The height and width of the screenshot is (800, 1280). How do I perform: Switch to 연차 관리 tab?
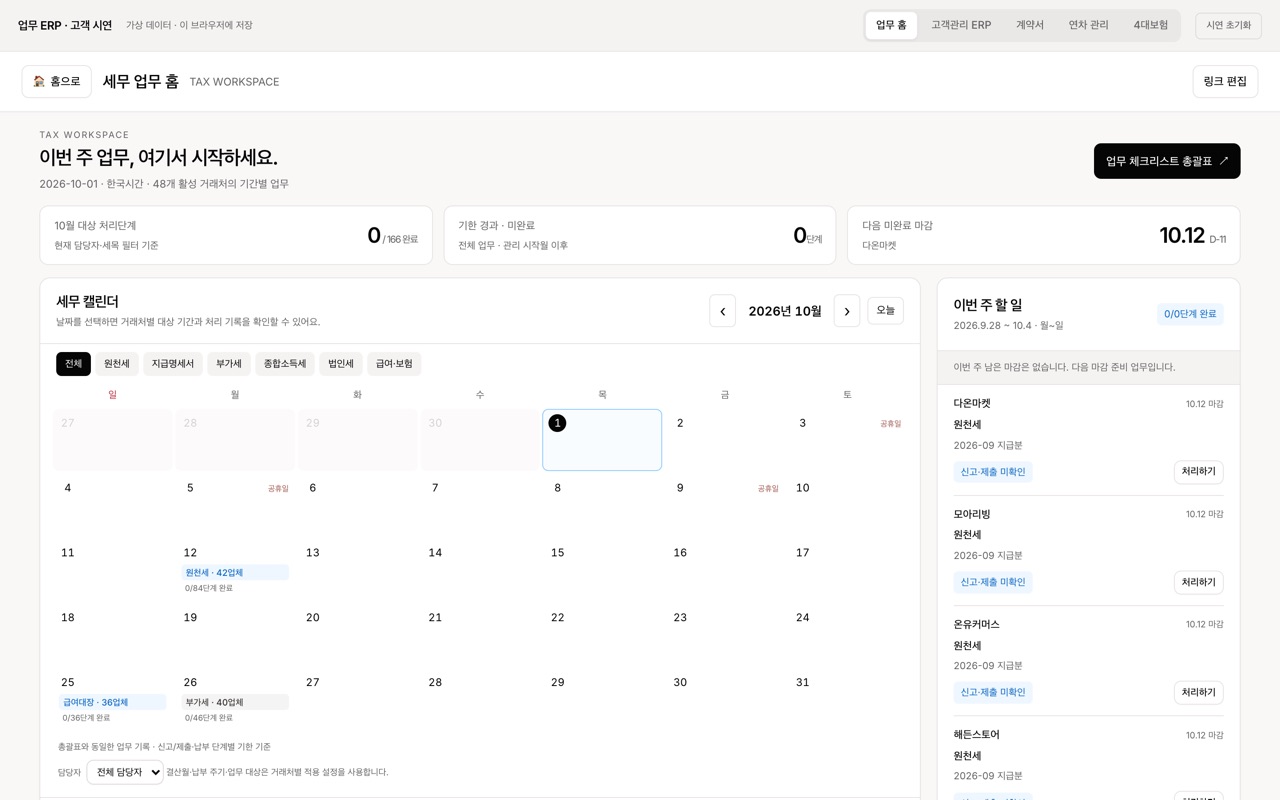click(1088, 25)
